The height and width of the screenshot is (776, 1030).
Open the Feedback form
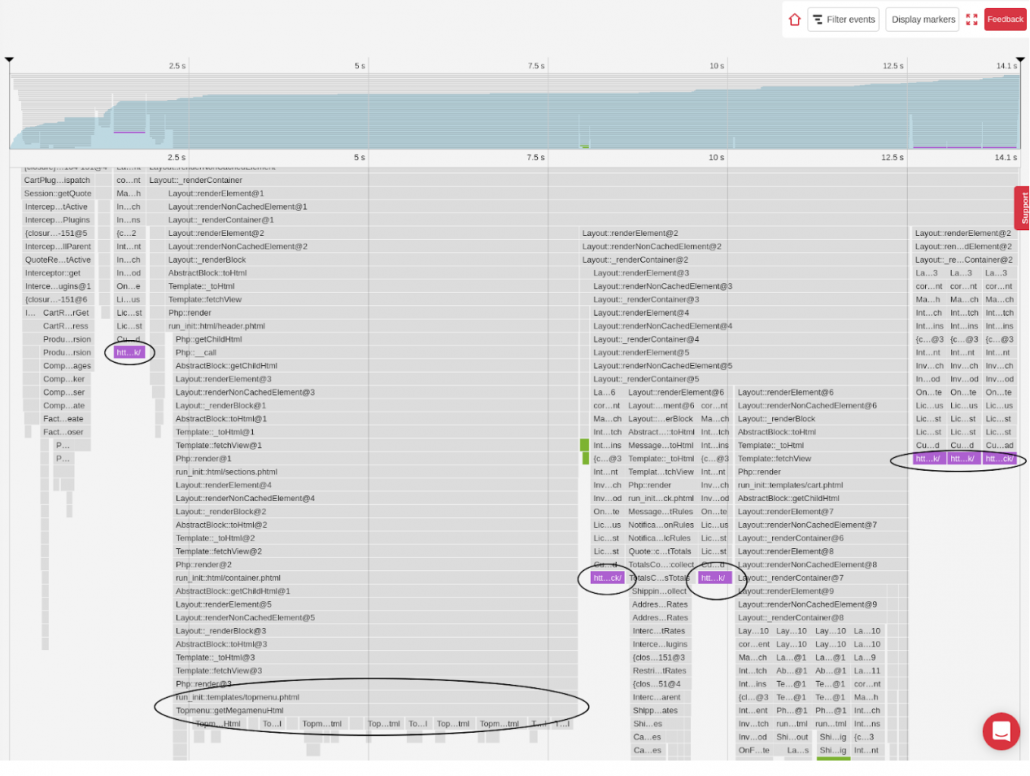tap(1005, 19)
